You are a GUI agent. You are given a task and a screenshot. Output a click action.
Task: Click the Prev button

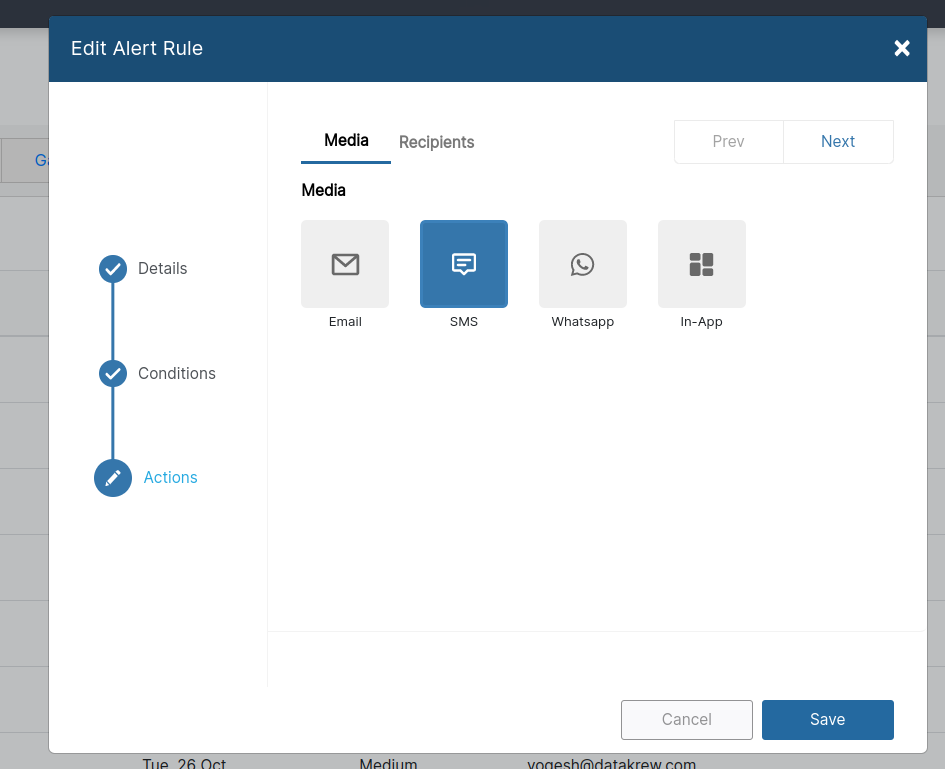click(728, 141)
